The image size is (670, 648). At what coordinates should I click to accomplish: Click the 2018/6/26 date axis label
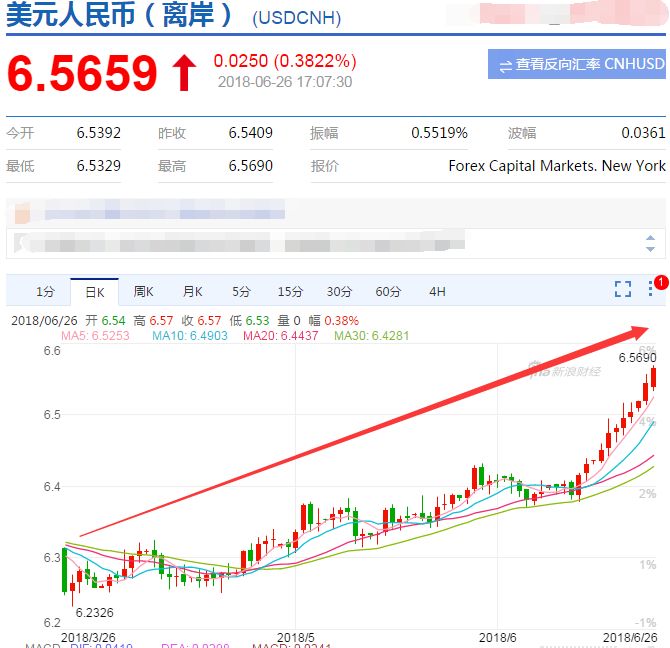(x=630, y=638)
